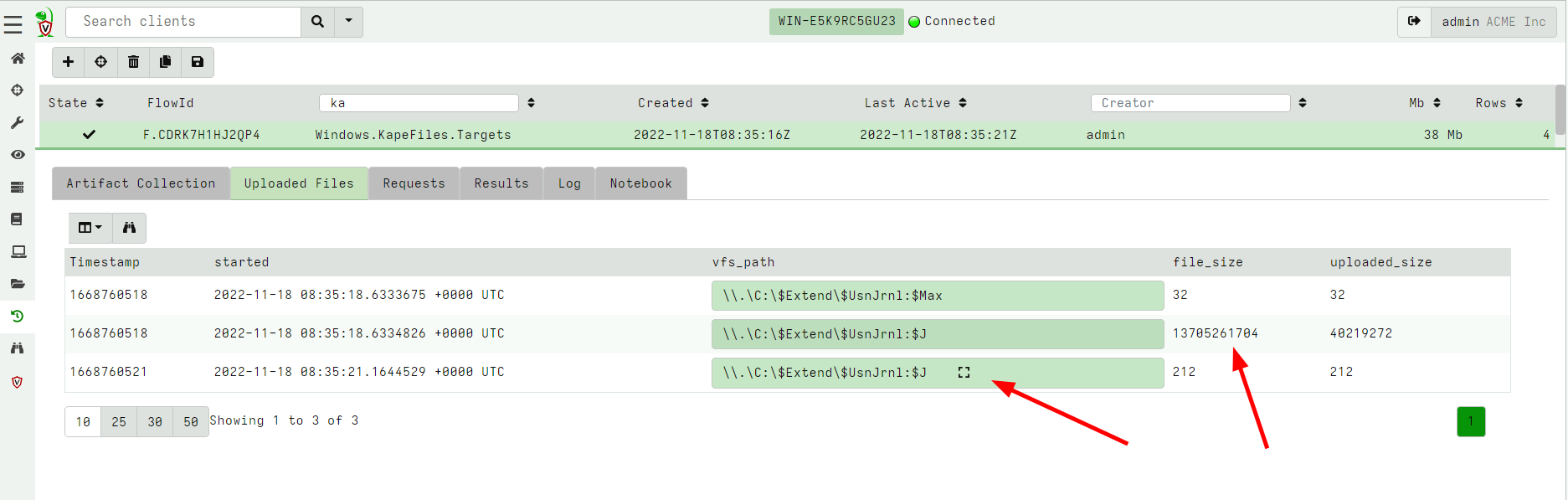Open the dropdown caret next to search
This screenshot has height=500, width=1568.
[348, 22]
